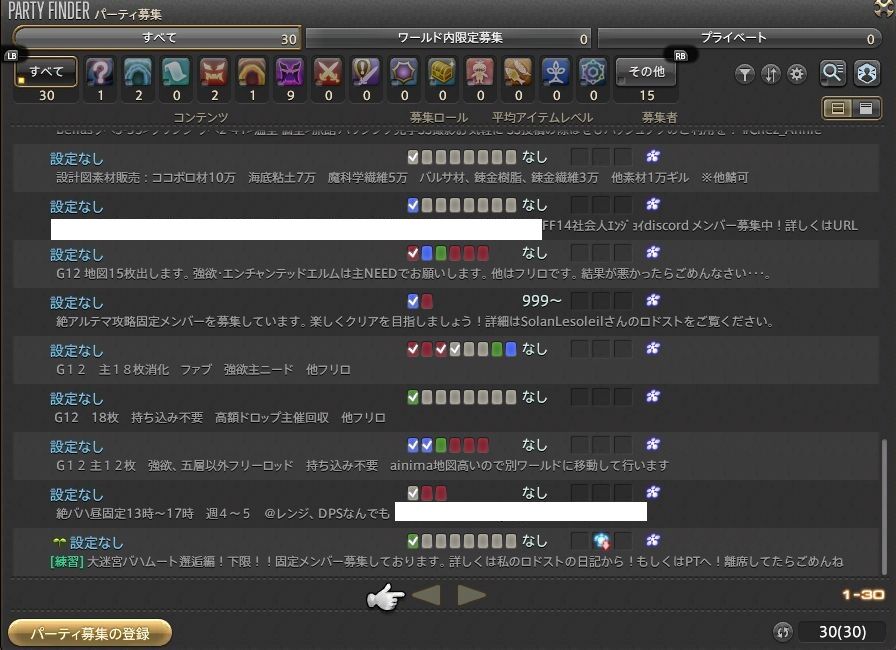The image size is (896, 650).
Task: Open listing G12主12枚 強欲、五層以外フリーロッド
Action: pyautogui.click(x=446, y=455)
